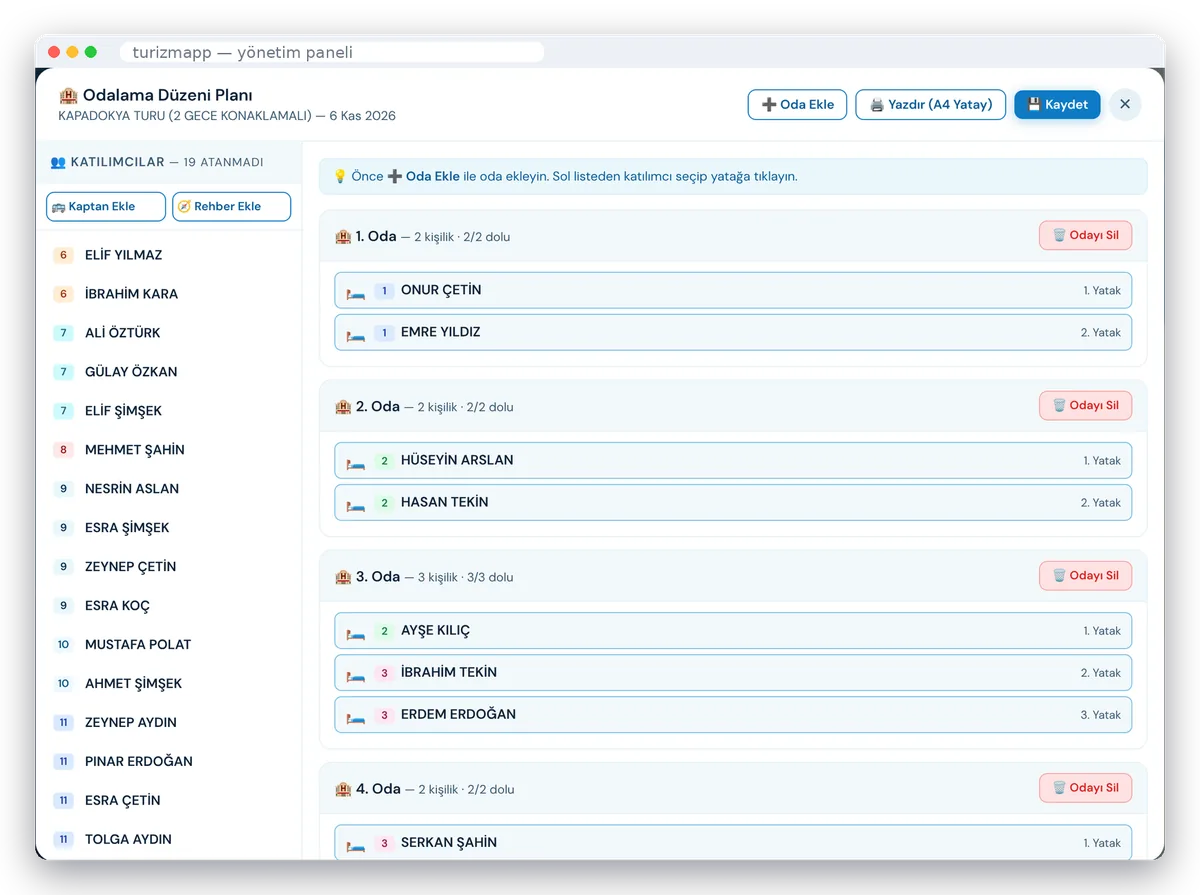The image size is (1200, 895).
Task: Select SERKAN ŞAHİN's bed in 4. Oda
Action: click(733, 842)
